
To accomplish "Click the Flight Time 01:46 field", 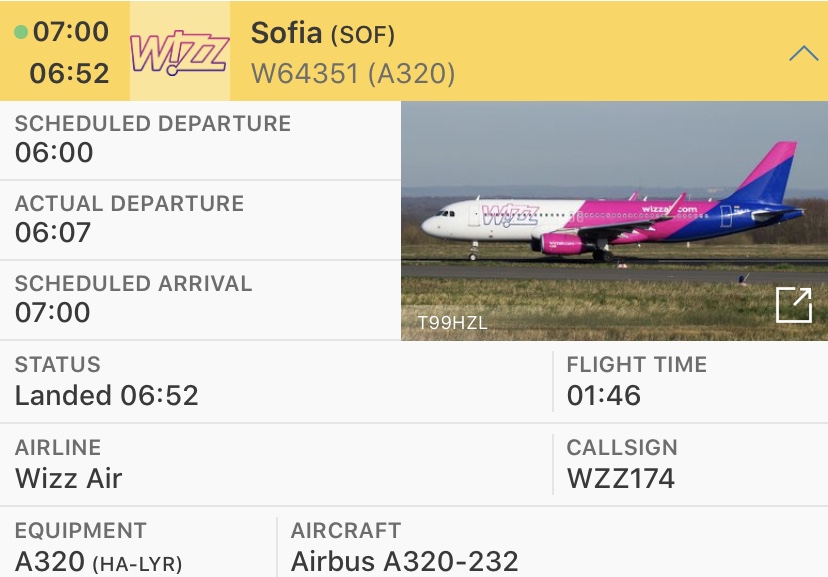I will [x=636, y=382].
